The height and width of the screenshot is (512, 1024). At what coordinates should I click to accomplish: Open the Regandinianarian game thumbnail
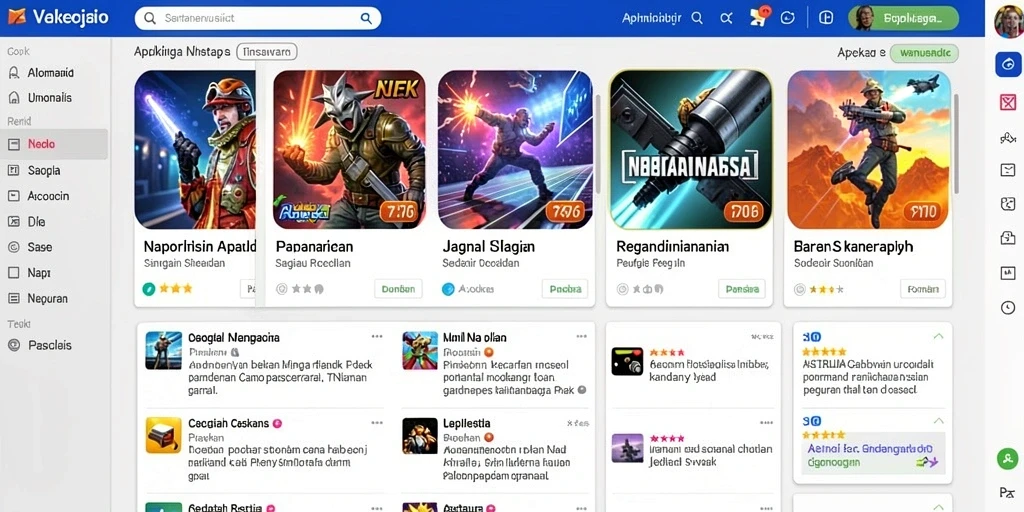tap(691, 150)
